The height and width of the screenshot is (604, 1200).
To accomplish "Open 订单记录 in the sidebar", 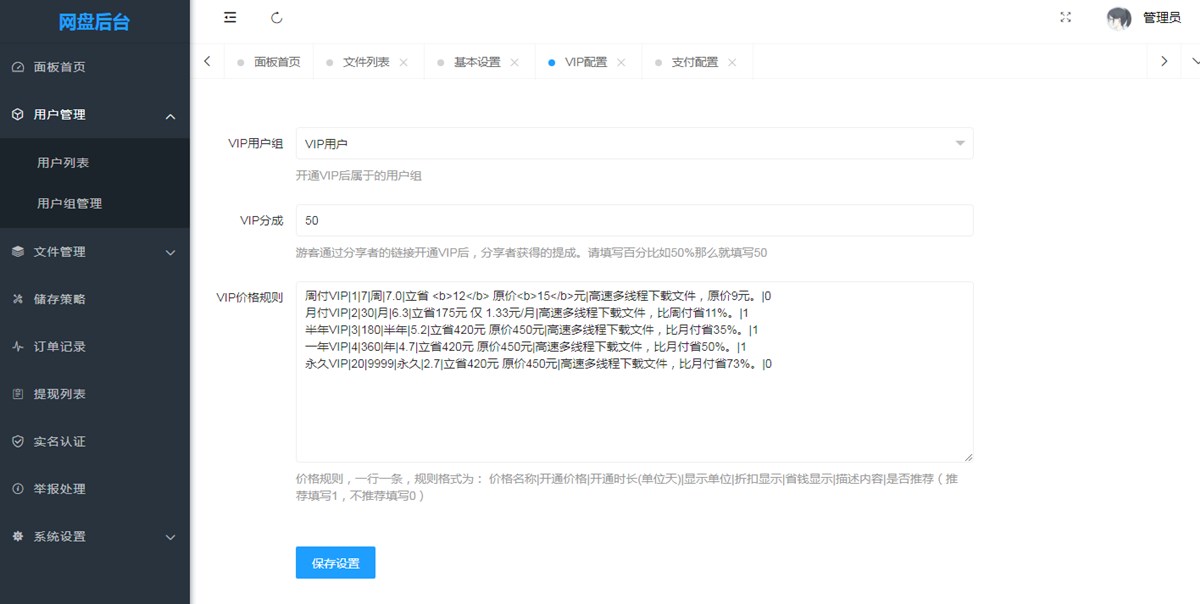I will coord(60,347).
